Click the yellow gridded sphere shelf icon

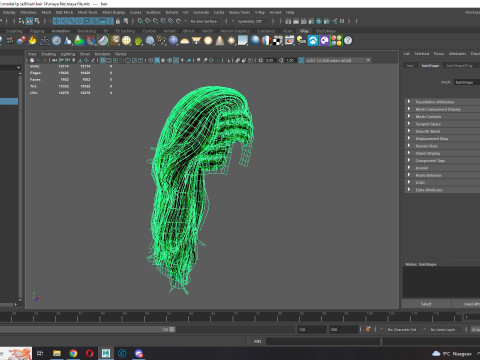tap(126, 41)
